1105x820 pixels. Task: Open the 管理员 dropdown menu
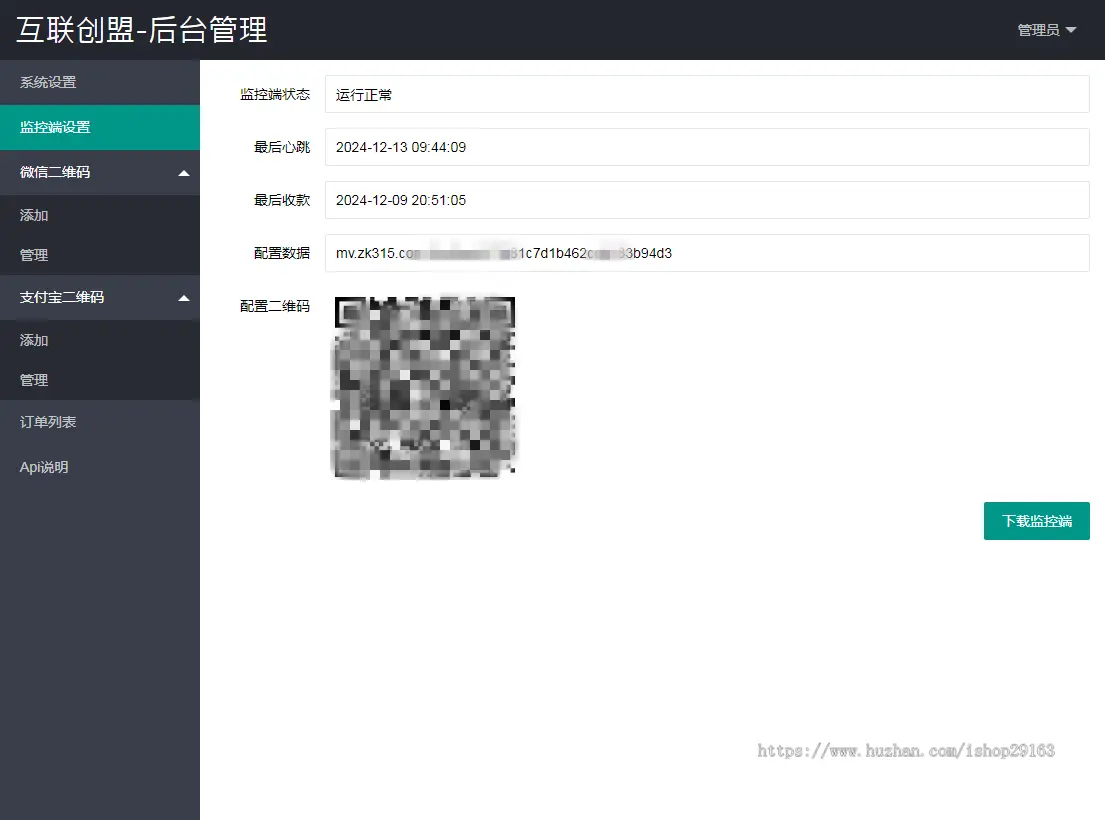pos(1047,30)
